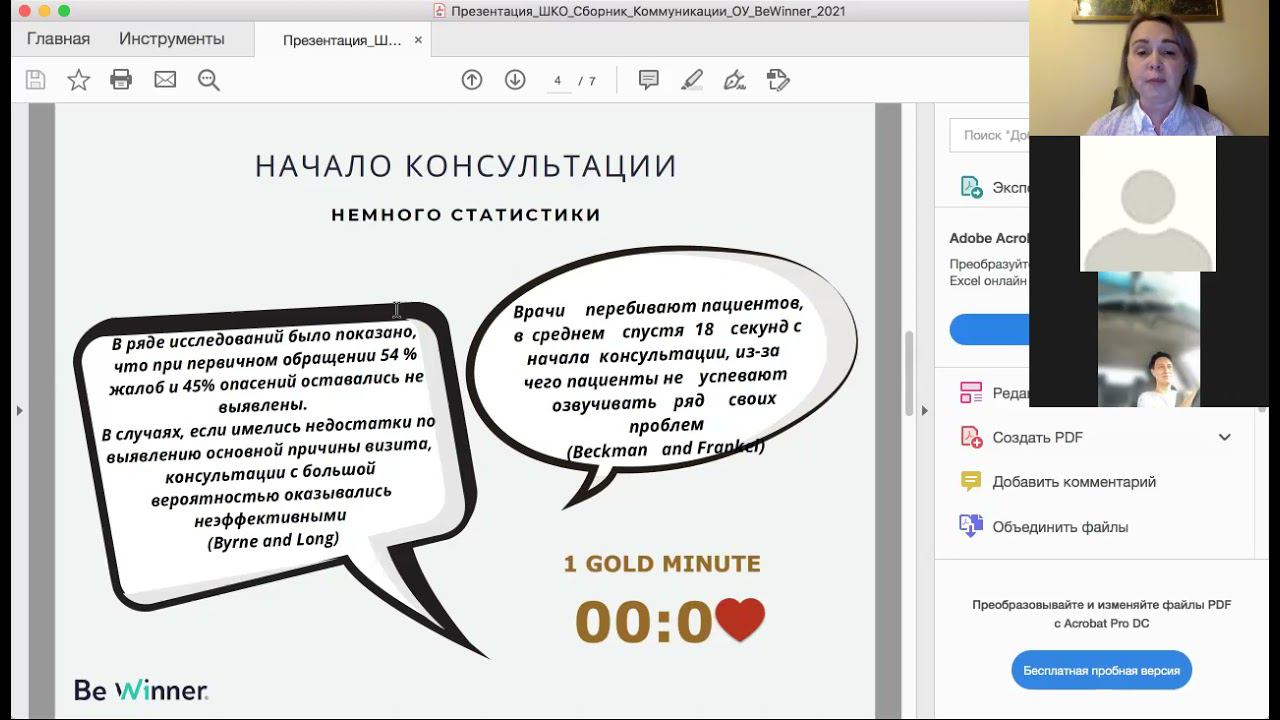The image size is (1280, 720).
Task: Click the red heart on the timer
Action: [740, 619]
